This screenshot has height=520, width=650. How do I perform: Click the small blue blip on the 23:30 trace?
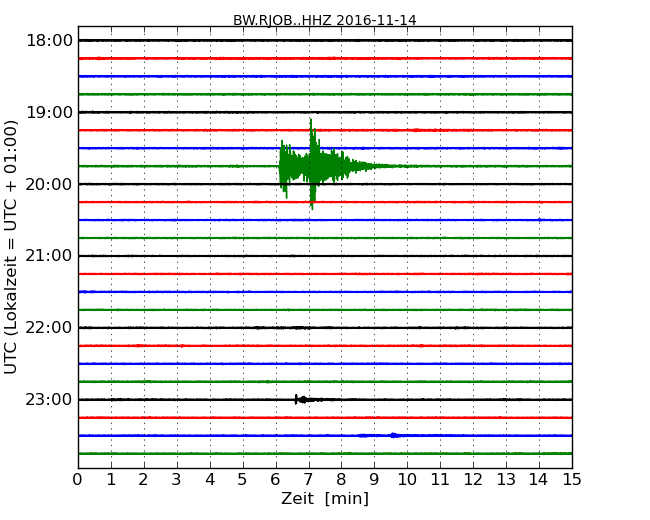(393, 435)
